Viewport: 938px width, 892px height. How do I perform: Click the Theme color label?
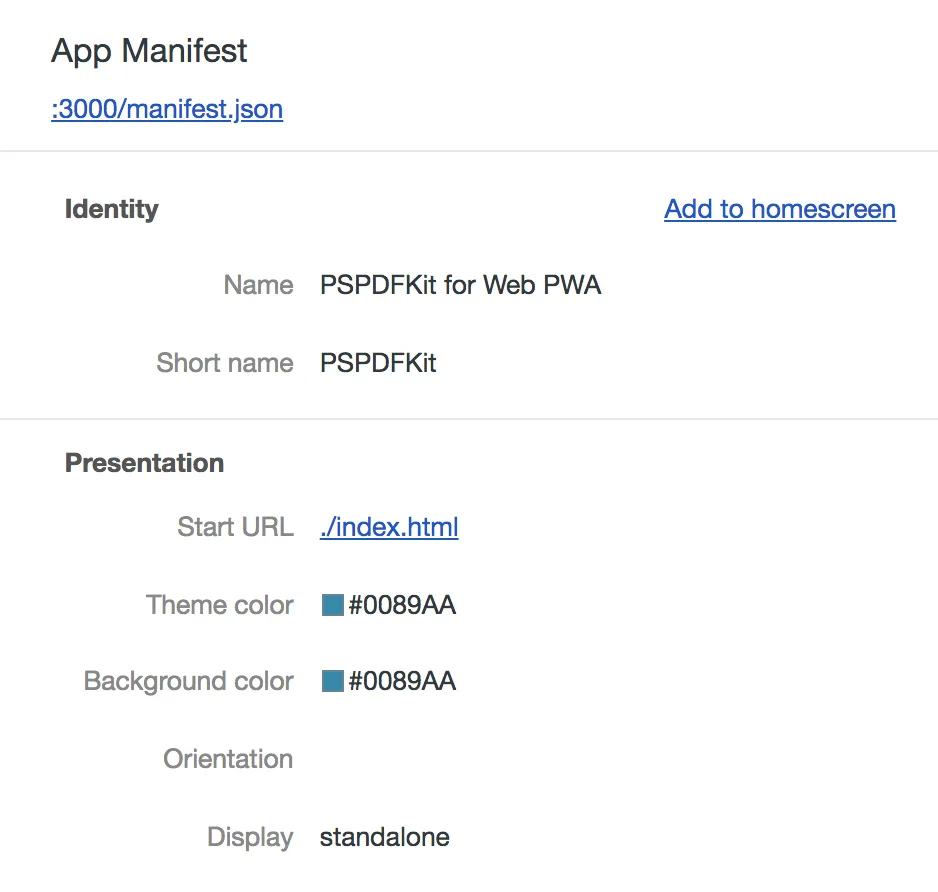220,605
